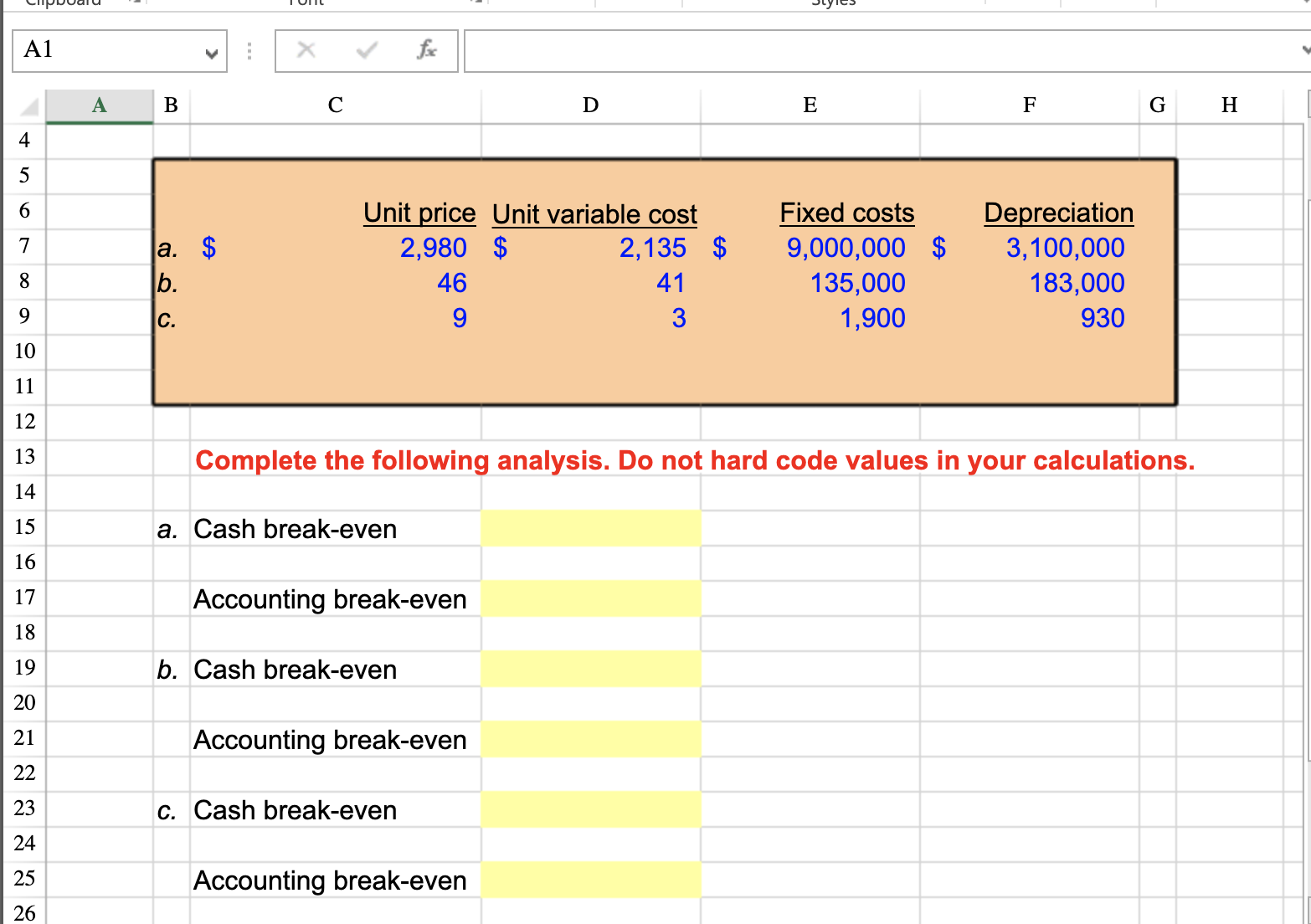Select the cell with value 9,000,000
The width and height of the screenshot is (1311, 924).
click(810, 248)
